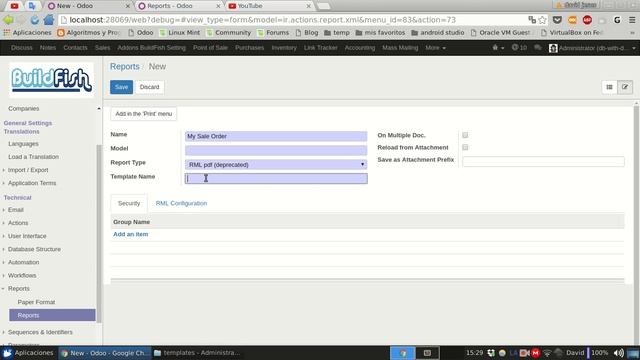
Task: Click the browser back arrow
Action: [8, 20]
